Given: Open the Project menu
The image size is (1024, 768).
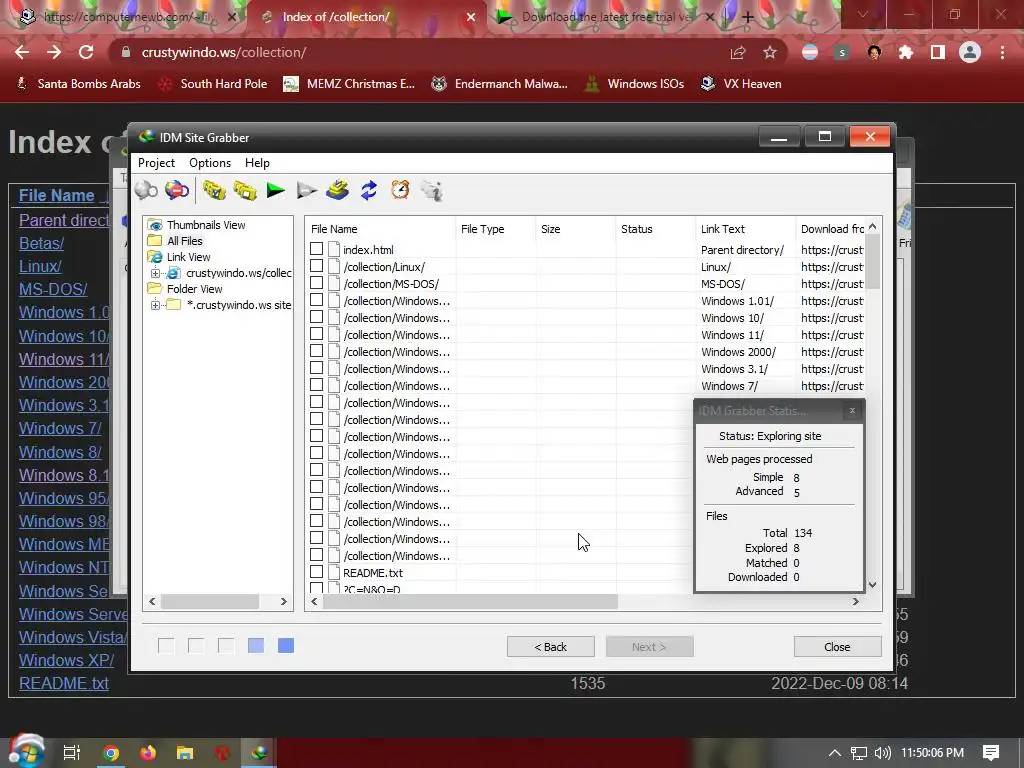Looking at the screenshot, I should [156, 163].
